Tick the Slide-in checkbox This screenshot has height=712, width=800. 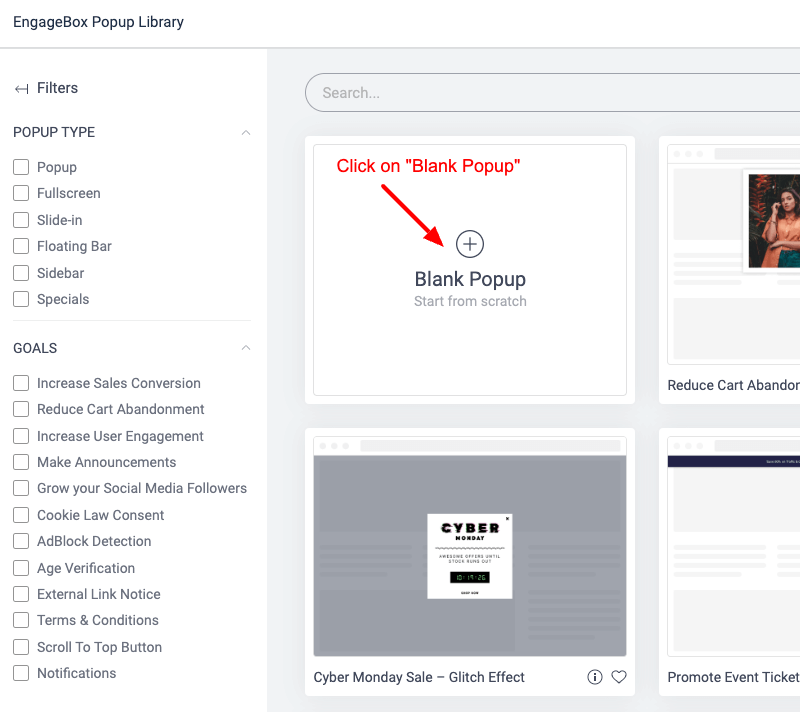tap(21, 220)
